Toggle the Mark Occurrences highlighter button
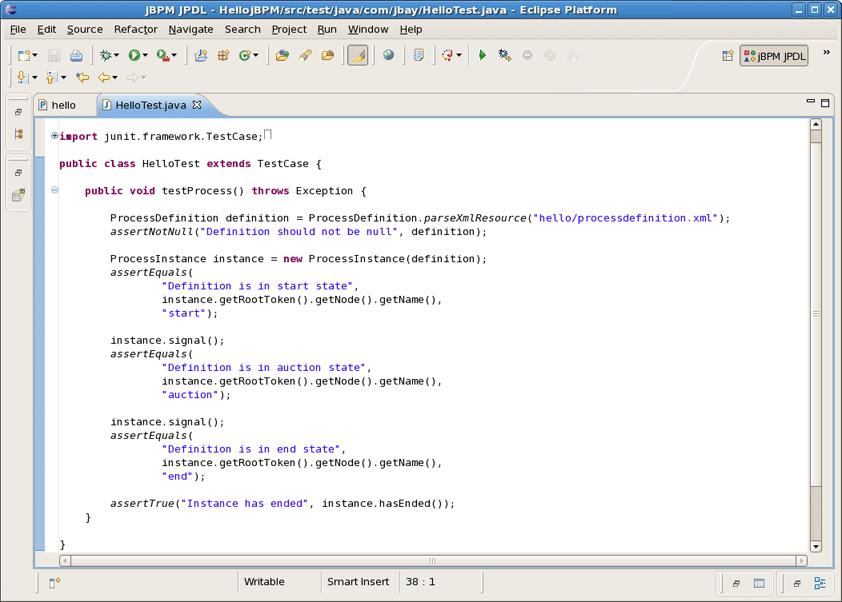The height and width of the screenshot is (602, 842). 357,56
